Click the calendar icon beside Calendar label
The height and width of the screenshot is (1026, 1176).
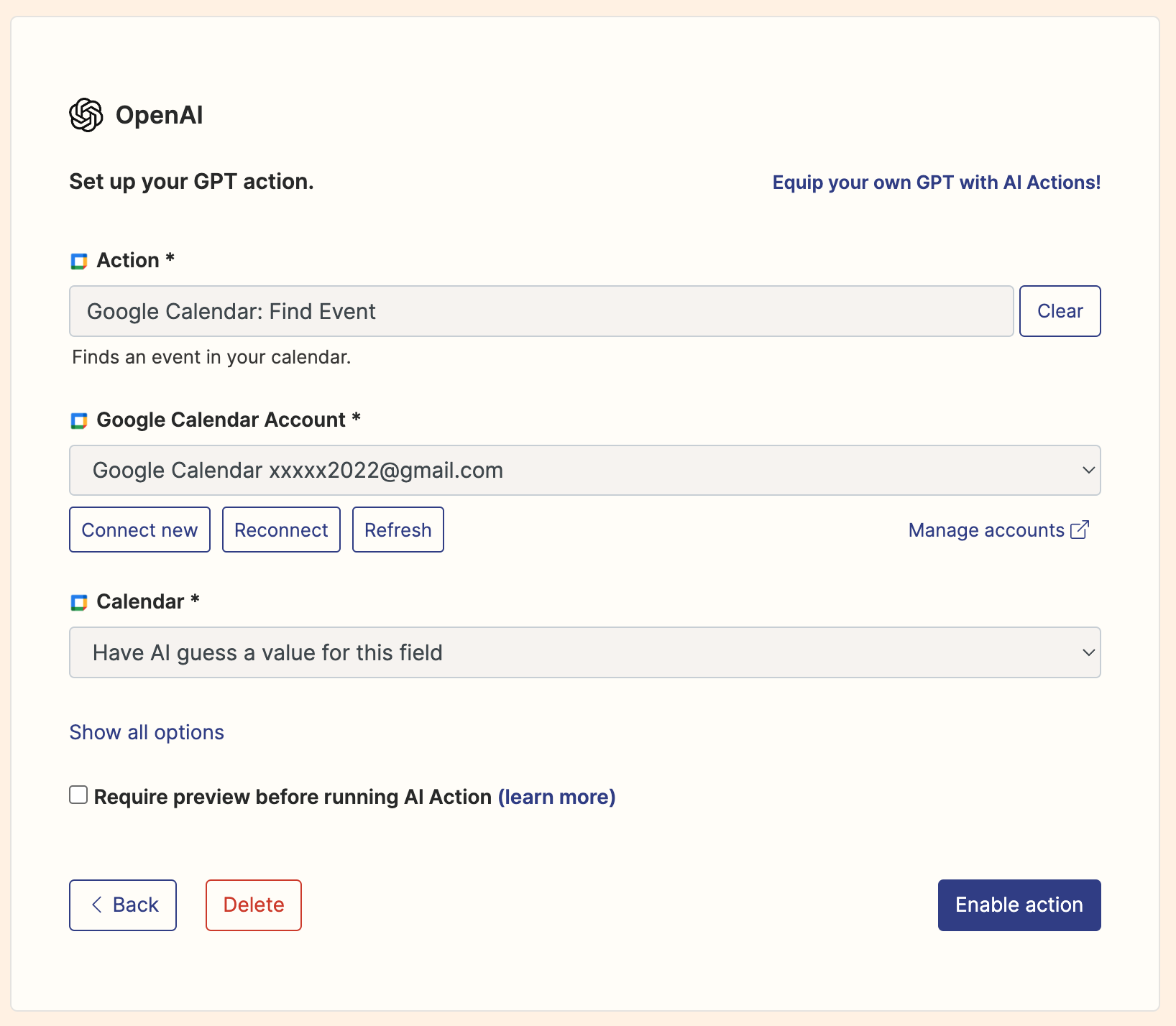point(79,603)
